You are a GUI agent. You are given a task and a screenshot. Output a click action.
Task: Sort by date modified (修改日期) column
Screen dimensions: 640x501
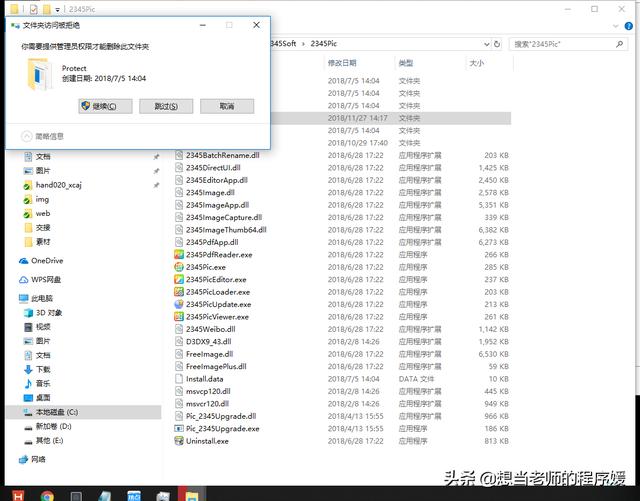tap(342, 63)
